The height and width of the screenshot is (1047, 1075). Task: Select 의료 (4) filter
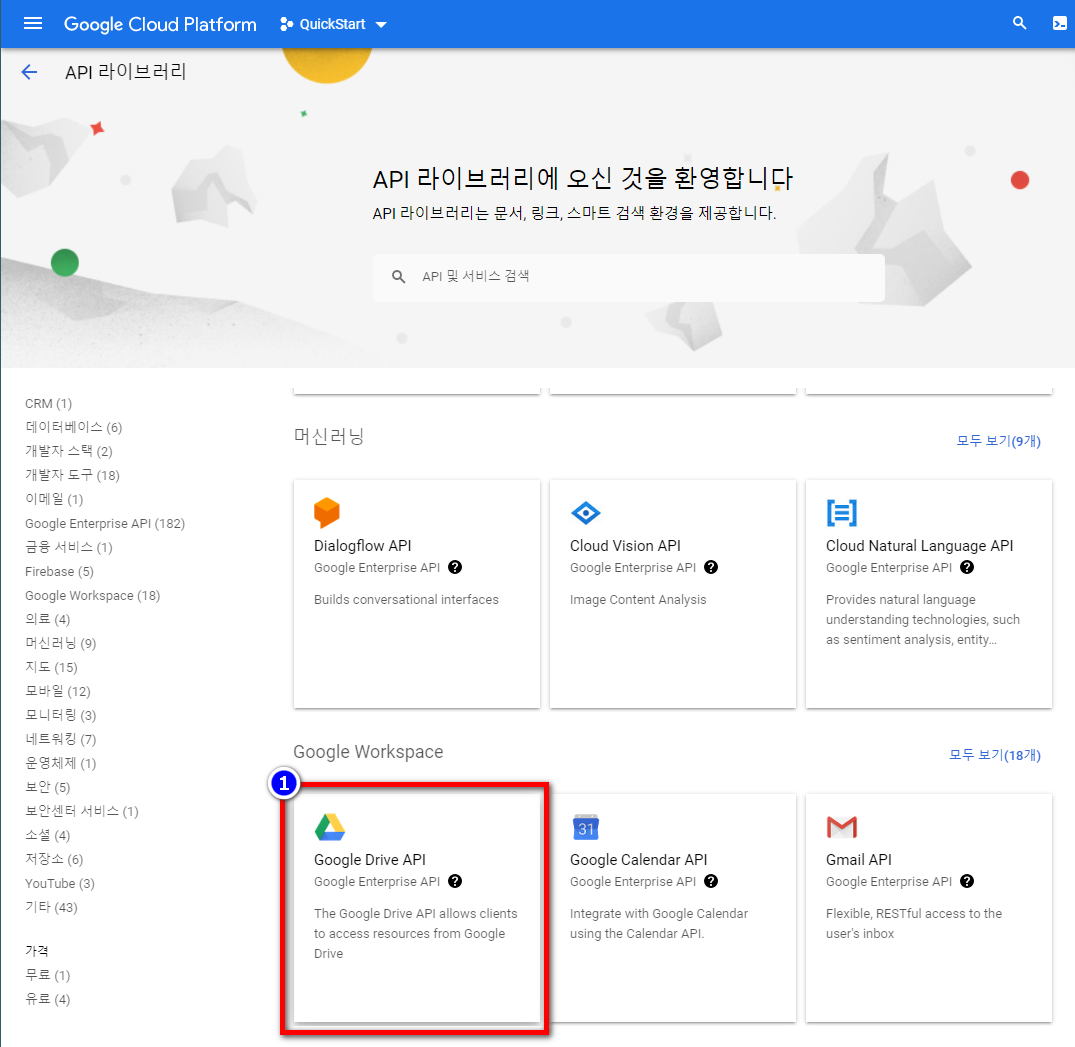pos(48,619)
